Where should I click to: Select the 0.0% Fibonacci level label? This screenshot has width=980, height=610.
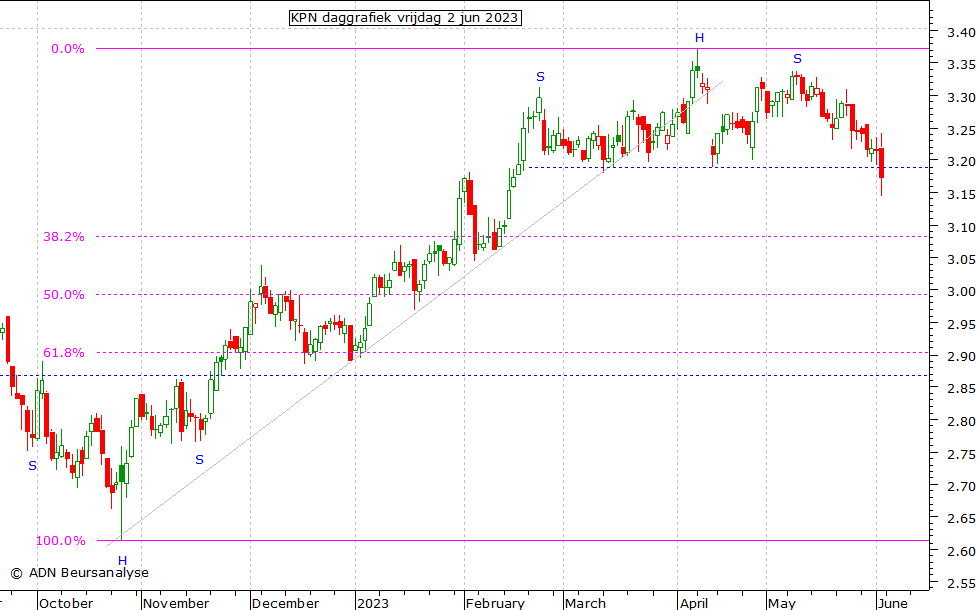[x=68, y=49]
